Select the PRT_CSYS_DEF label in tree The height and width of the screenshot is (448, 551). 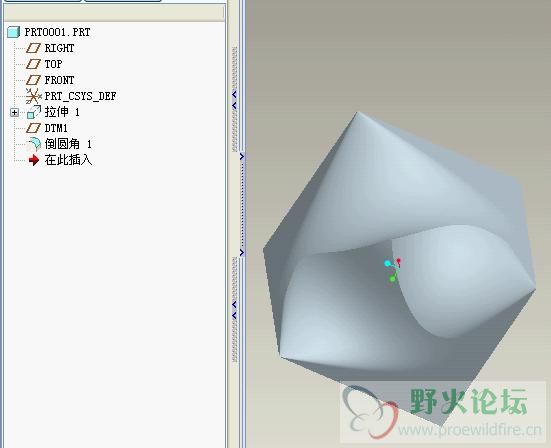pos(80,96)
